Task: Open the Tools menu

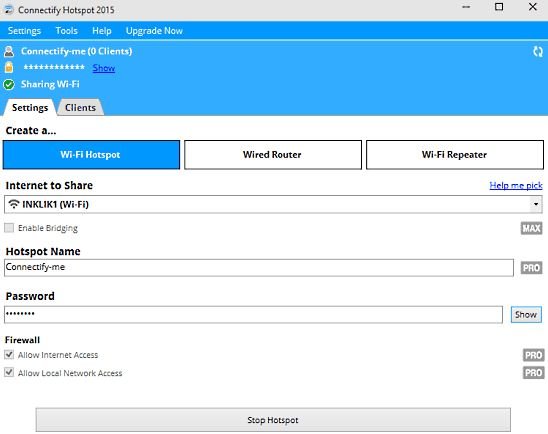Action: [x=66, y=31]
